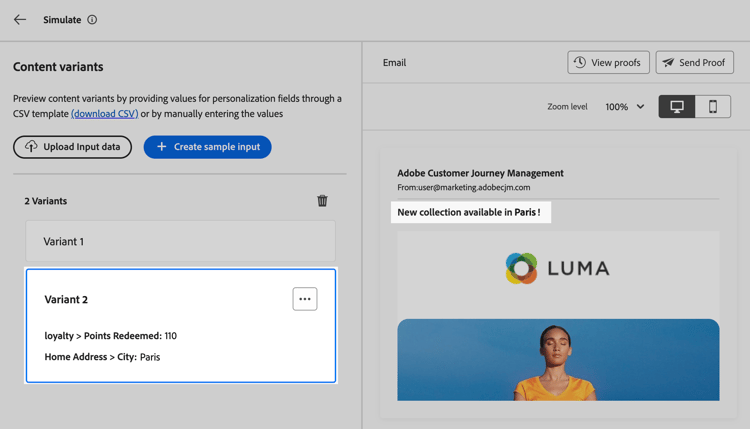The height and width of the screenshot is (429, 750).
Task: Click the Send Proof button
Action: point(694,63)
